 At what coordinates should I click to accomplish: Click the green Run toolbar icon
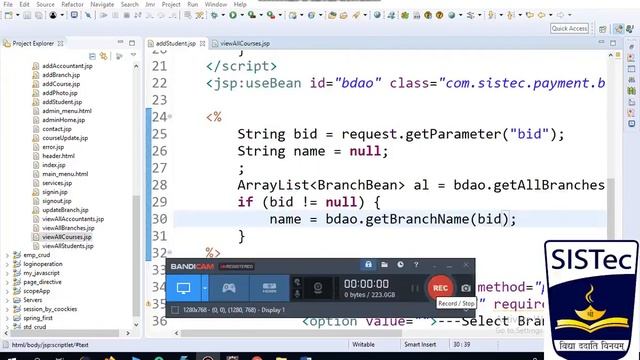pos(233,15)
